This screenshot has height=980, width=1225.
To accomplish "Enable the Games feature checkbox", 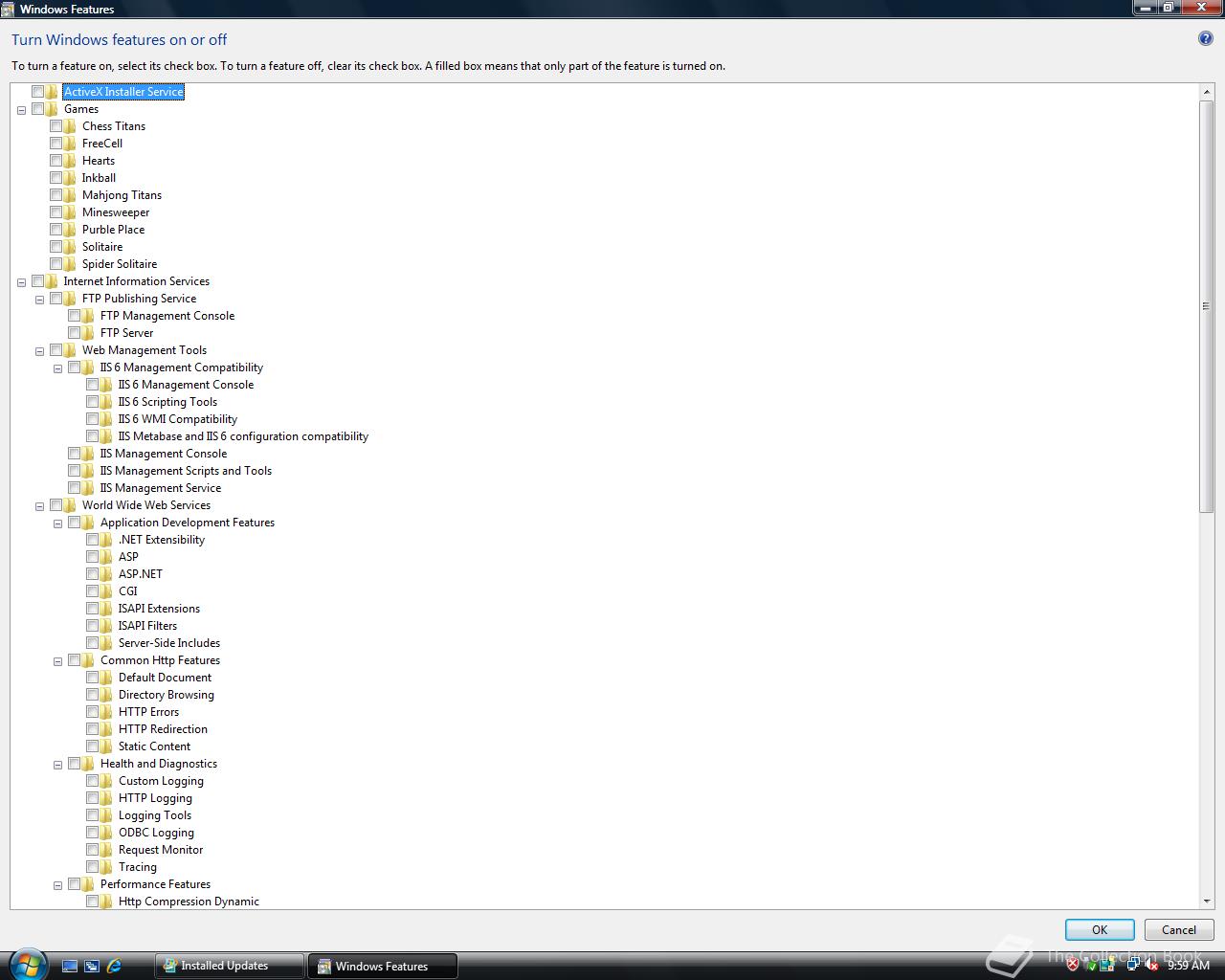I will 37,109.
